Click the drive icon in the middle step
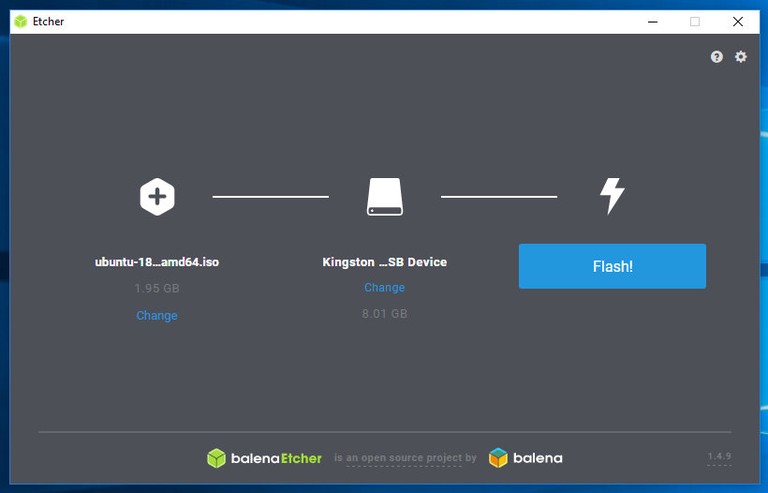Image resolution: width=768 pixels, height=493 pixels. point(384,197)
